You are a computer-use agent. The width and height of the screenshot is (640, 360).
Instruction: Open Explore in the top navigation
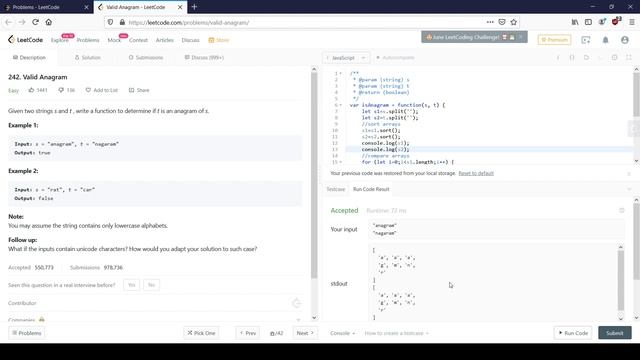pyautogui.click(x=60, y=40)
